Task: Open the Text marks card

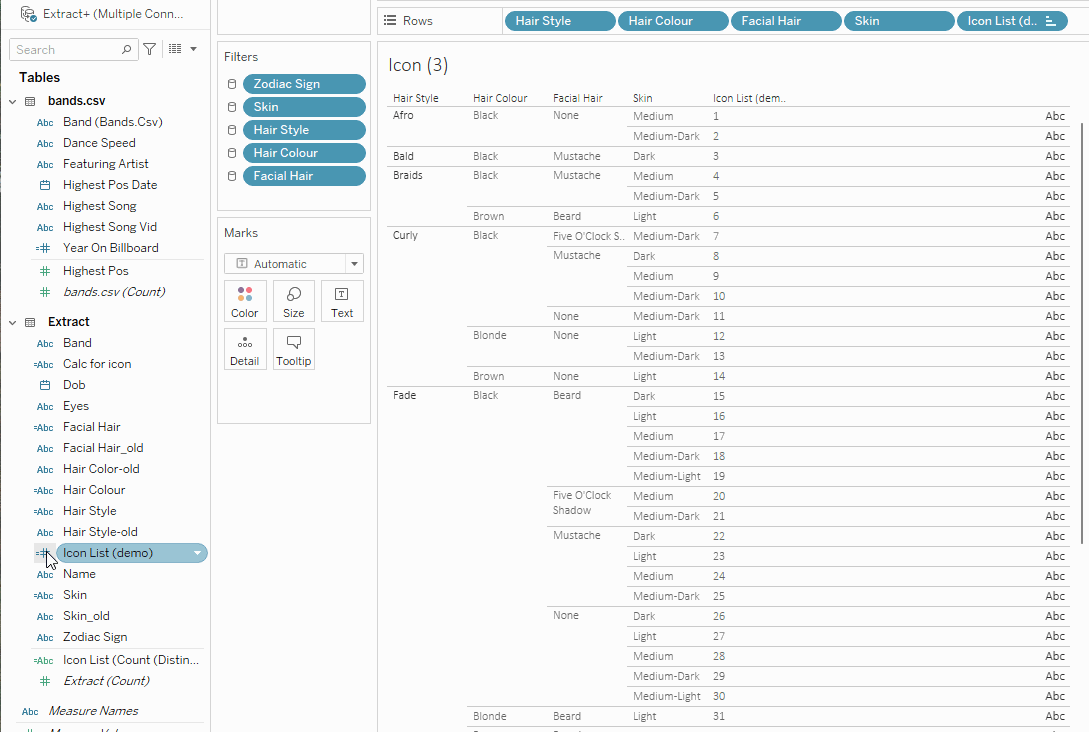Action: pyautogui.click(x=342, y=301)
